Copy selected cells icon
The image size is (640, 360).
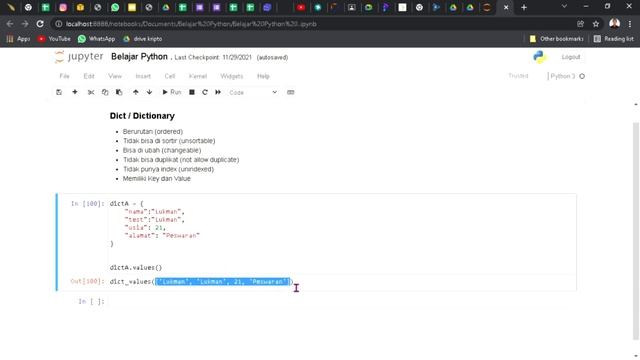click(105, 92)
